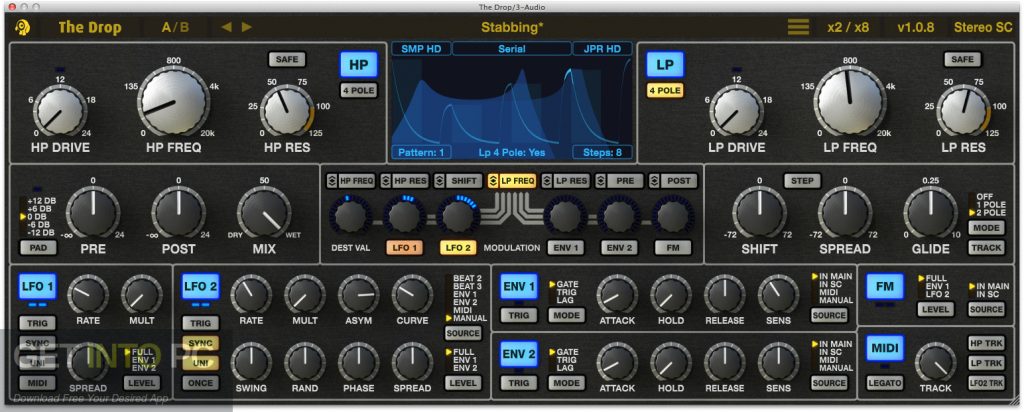Click the TRACK button under MODE
Viewport: 1024px width, 412px height.
coord(986,247)
